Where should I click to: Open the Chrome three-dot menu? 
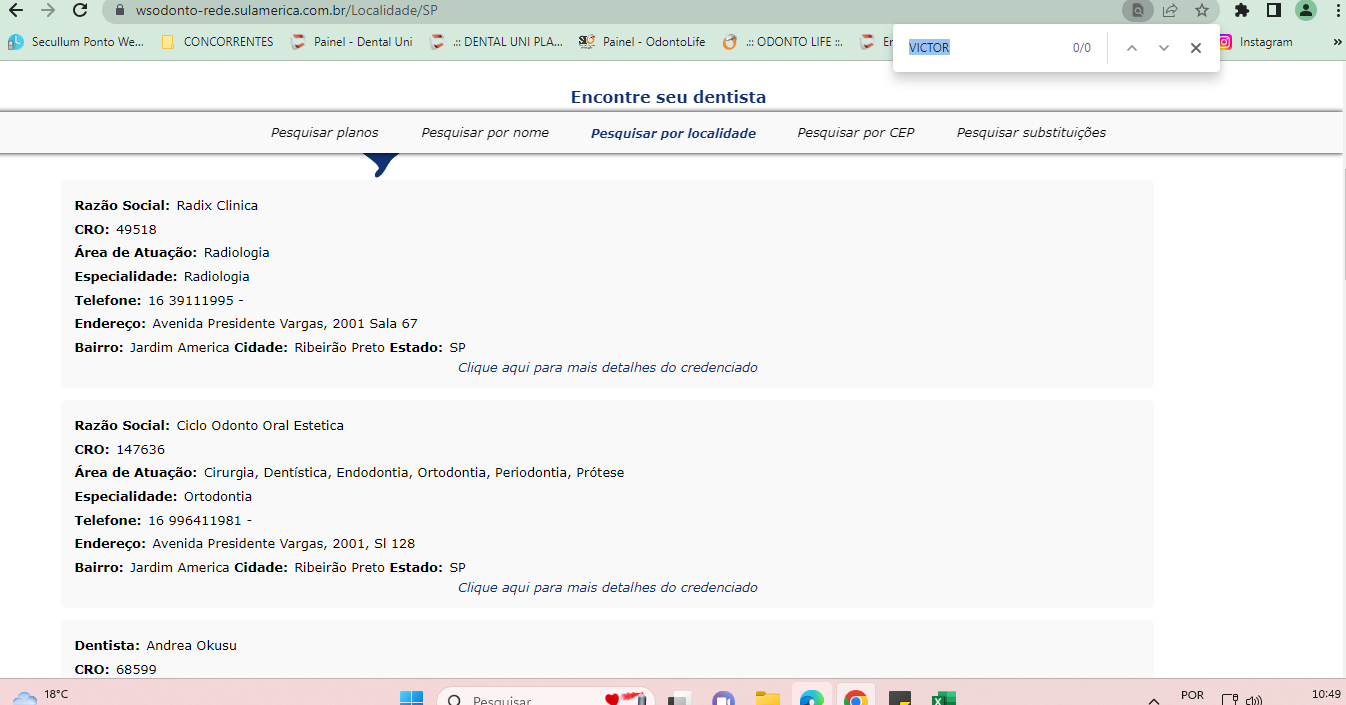1336,11
